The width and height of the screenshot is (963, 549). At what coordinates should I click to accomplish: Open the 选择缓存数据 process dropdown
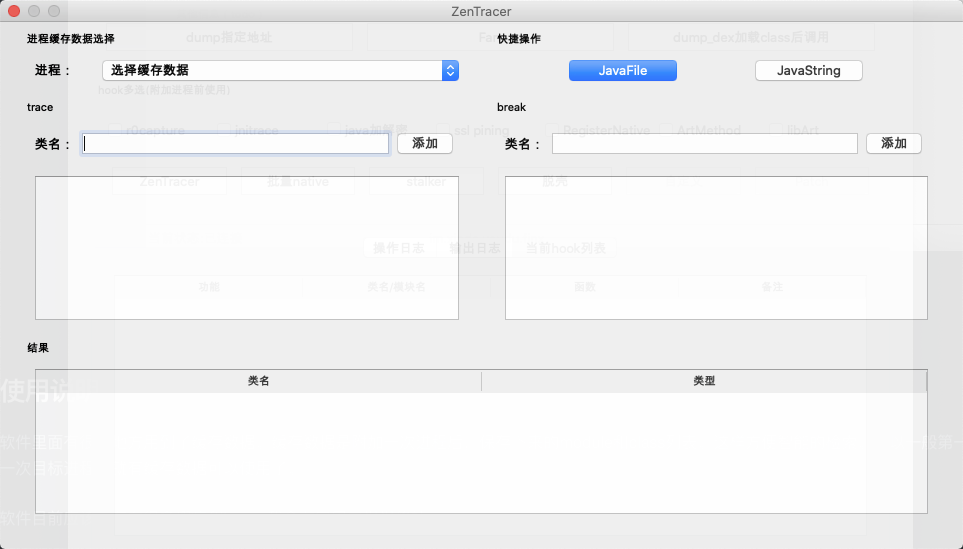[280, 71]
